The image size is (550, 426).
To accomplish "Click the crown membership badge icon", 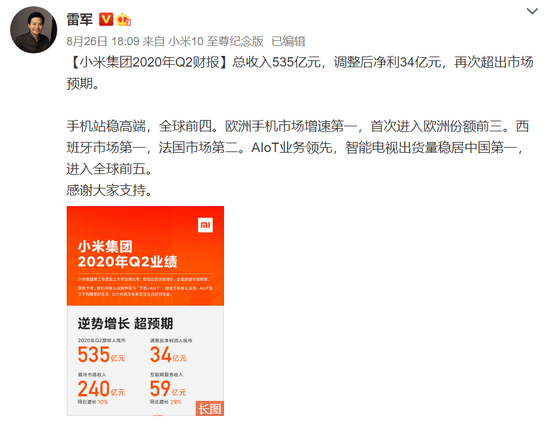I will (123, 19).
